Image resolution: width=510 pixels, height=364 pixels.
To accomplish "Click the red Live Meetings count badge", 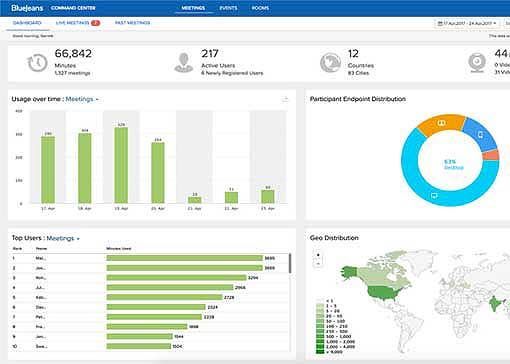I will coord(96,23).
